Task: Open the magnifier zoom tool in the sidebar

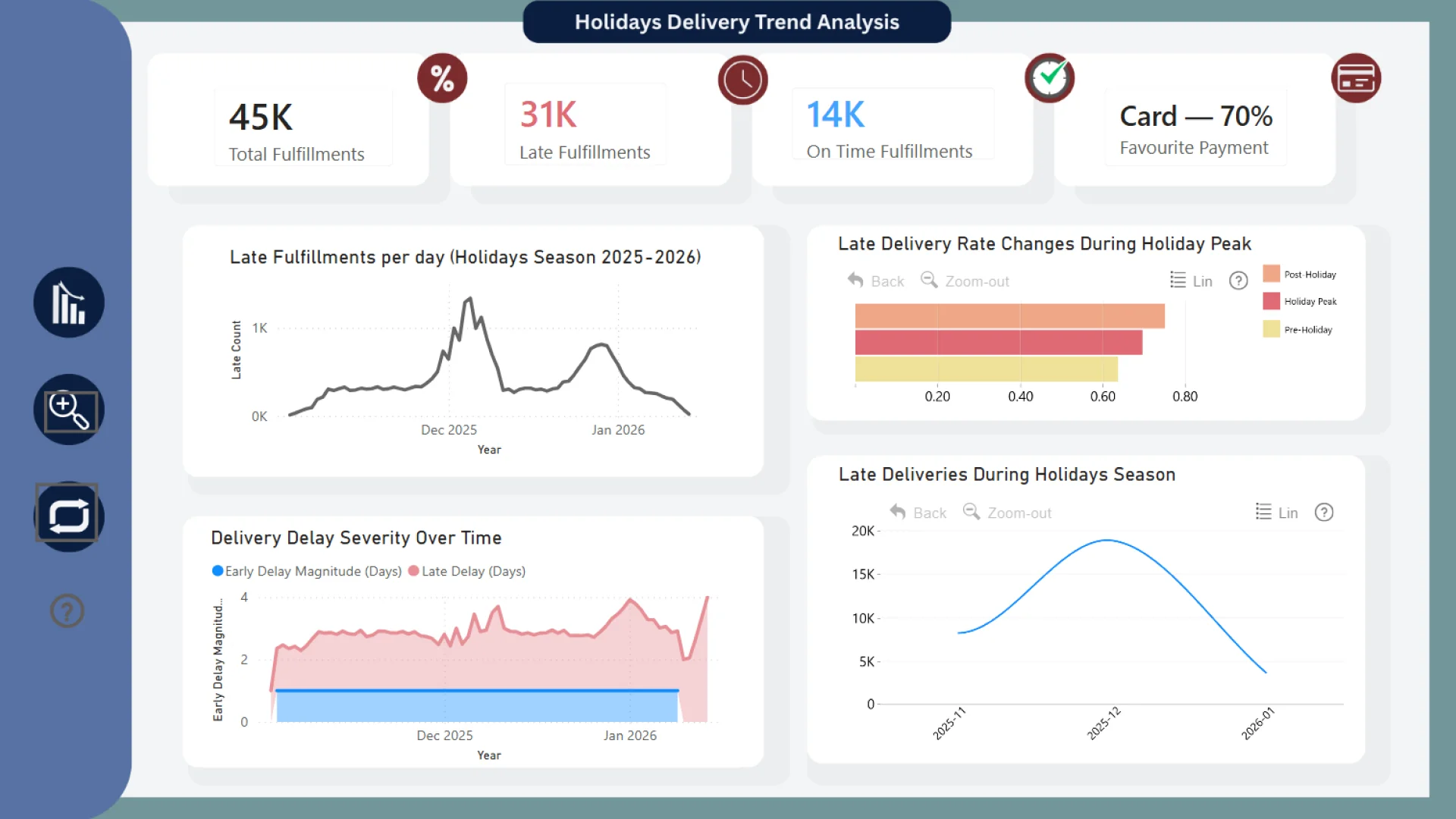Action: click(68, 409)
